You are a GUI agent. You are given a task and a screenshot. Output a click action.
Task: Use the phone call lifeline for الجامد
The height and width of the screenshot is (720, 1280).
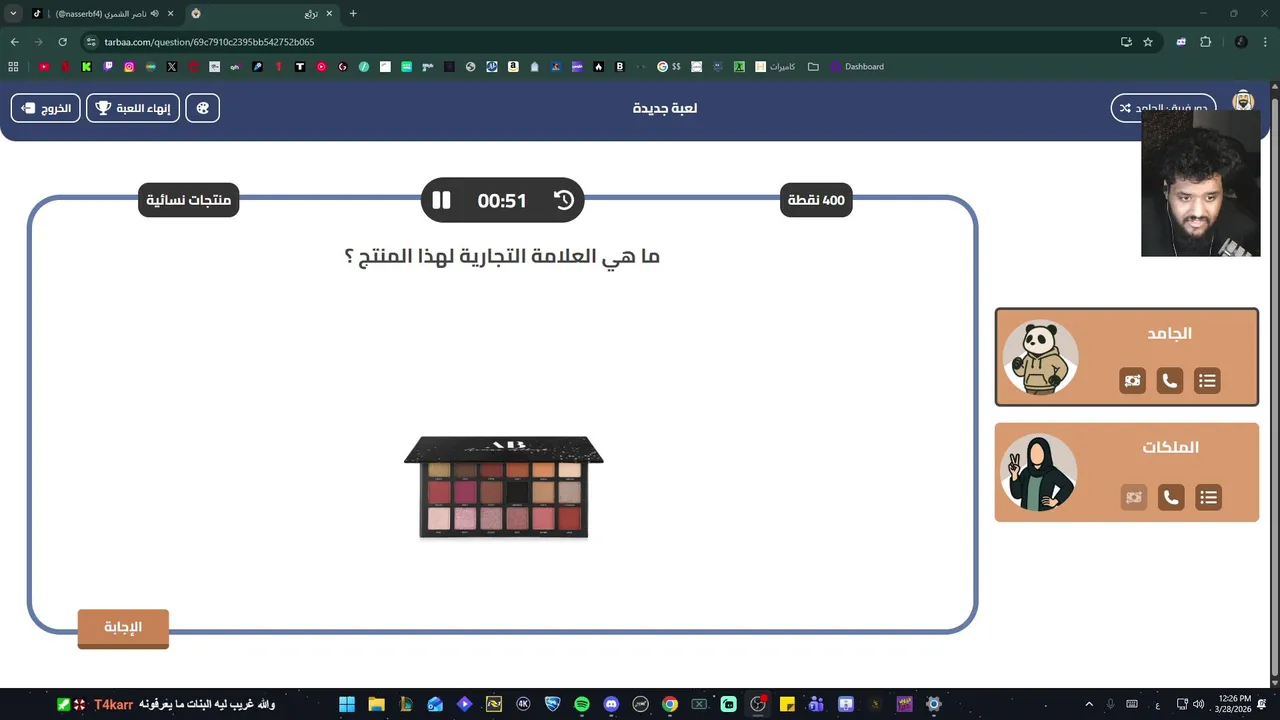click(x=1170, y=381)
